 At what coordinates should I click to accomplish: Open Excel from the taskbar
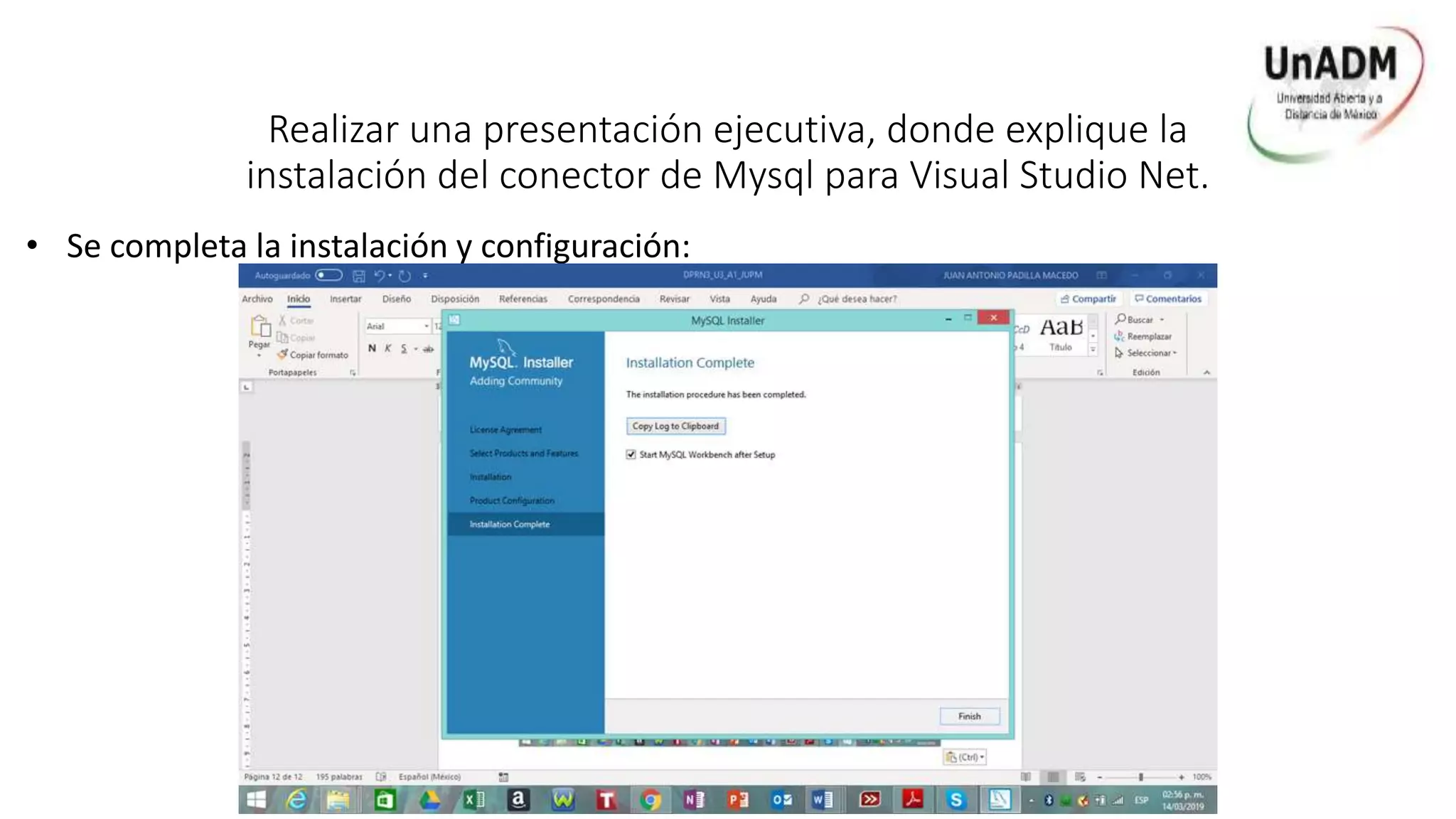(473, 800)
